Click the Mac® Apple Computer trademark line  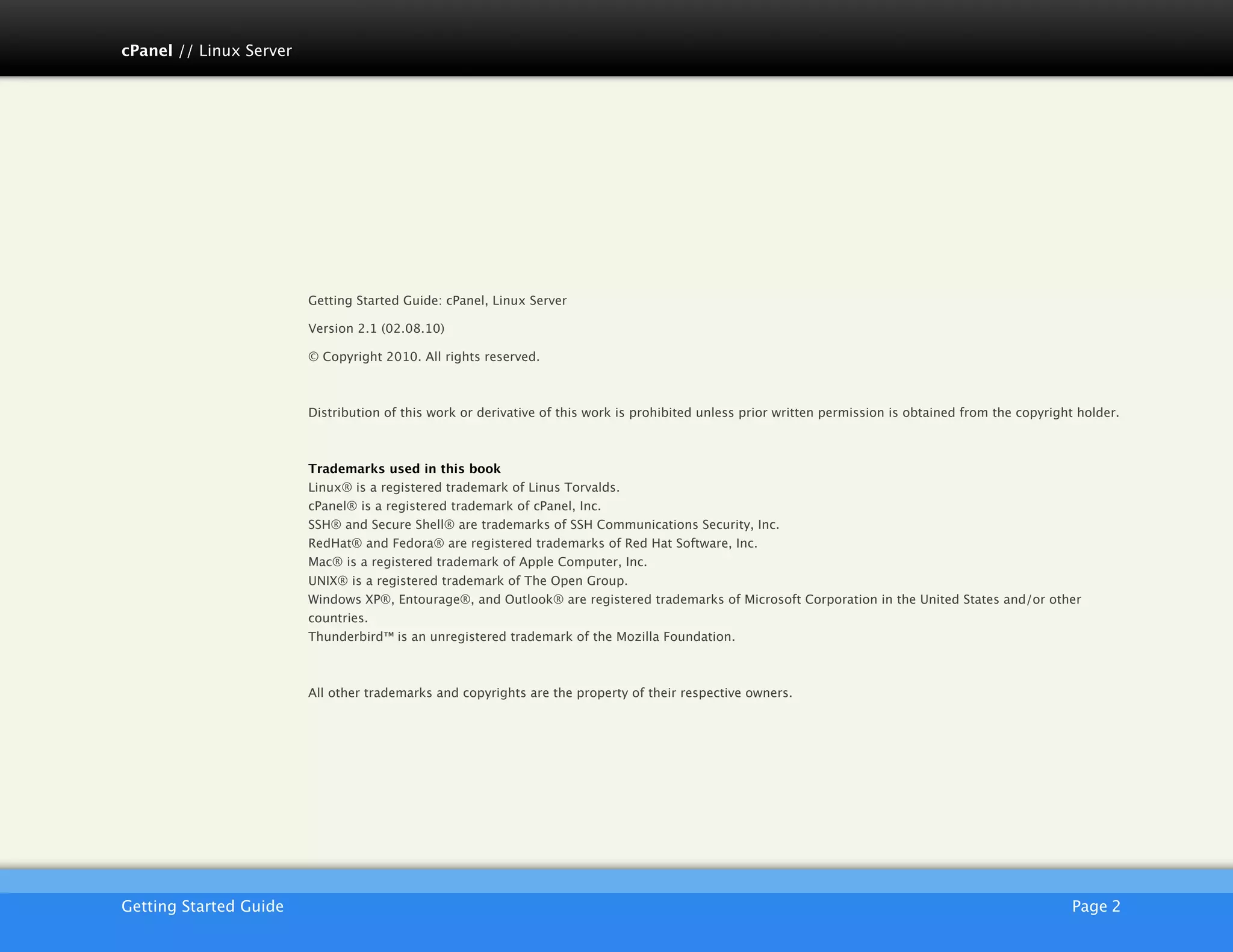click(x=477, y=562)
